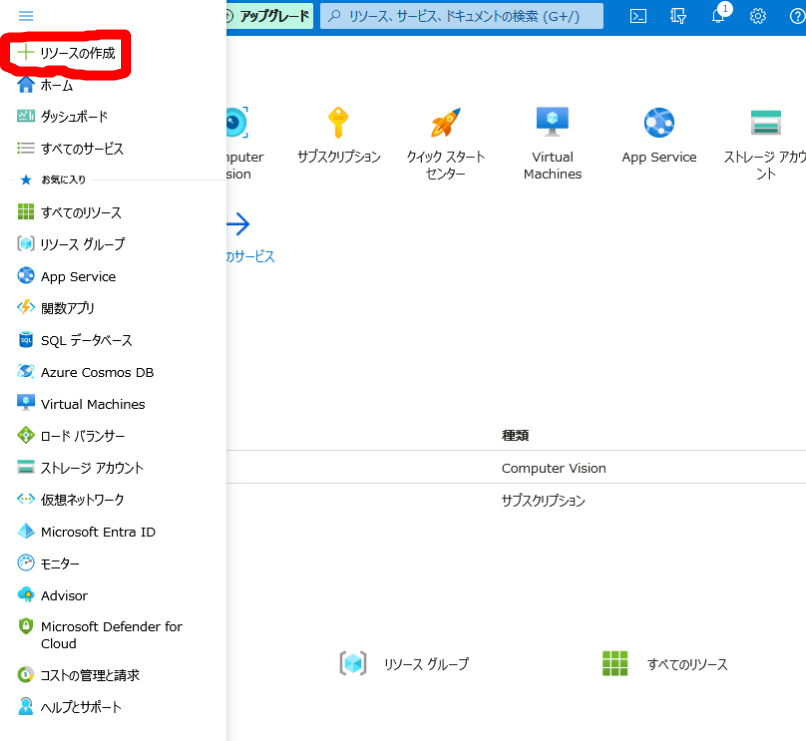This screenshot has height=741, width=806.
Task: Select the サブスクリプション type cell
Action: pyautogui.click(x=543, y=501)
